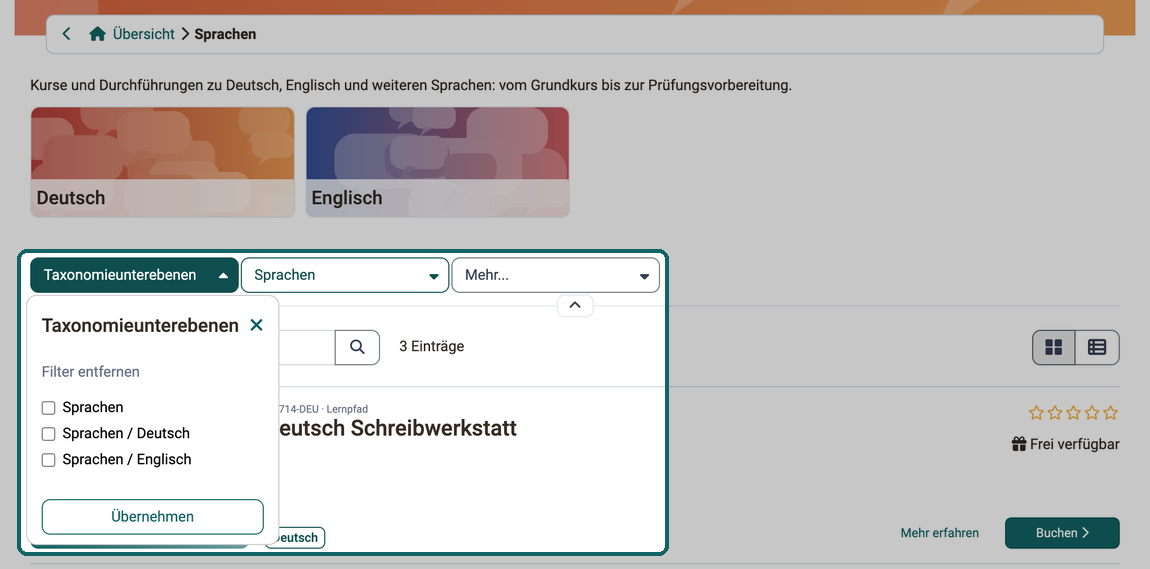The height and width of the screenshot is (569, 1150).
Task: Apply filter with Übernehmen button
Action: click(x=153, y=517)
